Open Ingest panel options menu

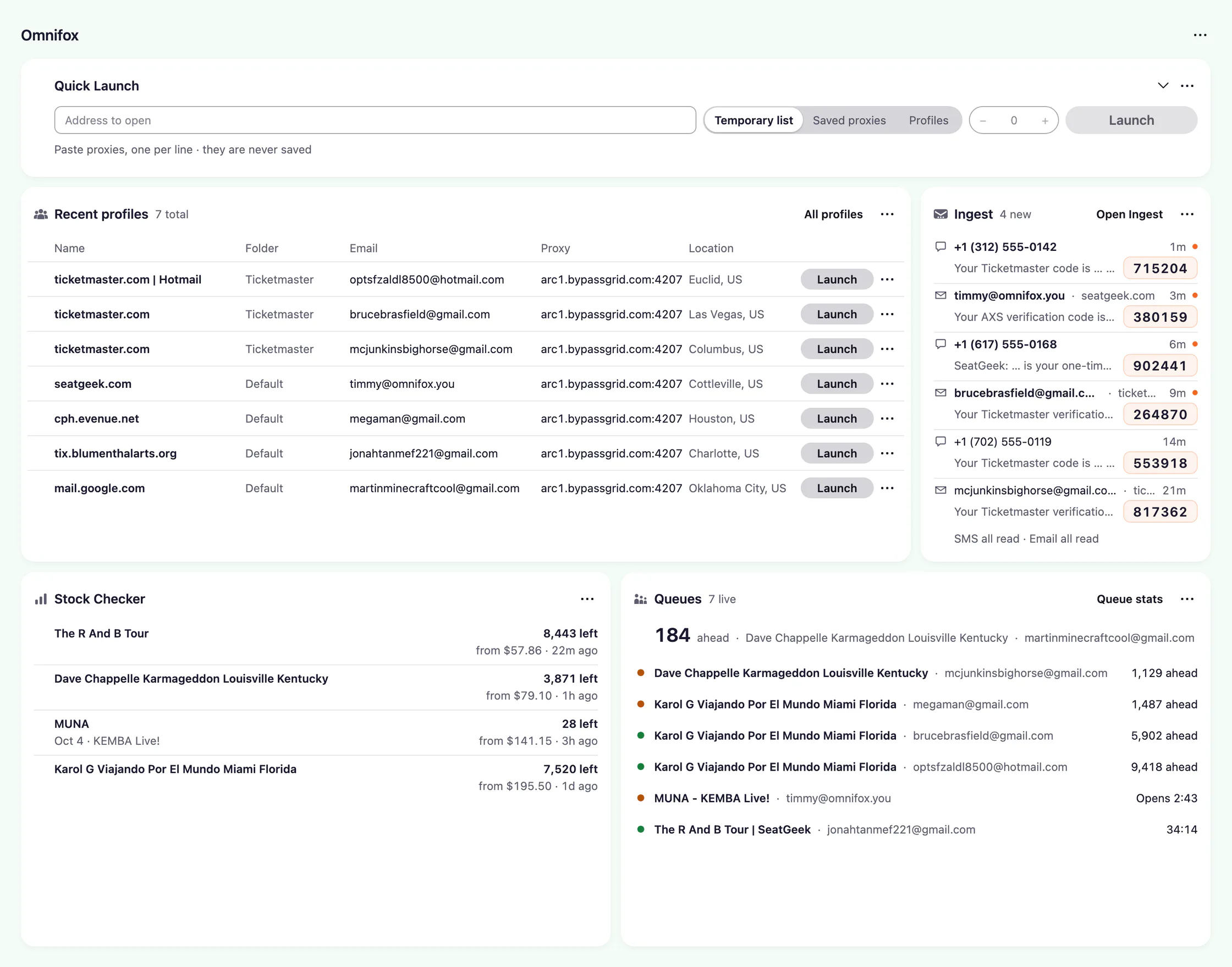point(1187,215)
